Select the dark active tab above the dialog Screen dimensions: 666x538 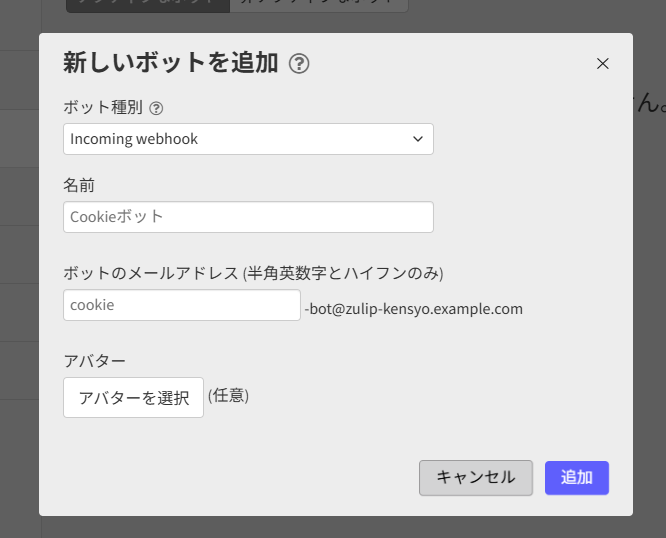tap(147, 5)
